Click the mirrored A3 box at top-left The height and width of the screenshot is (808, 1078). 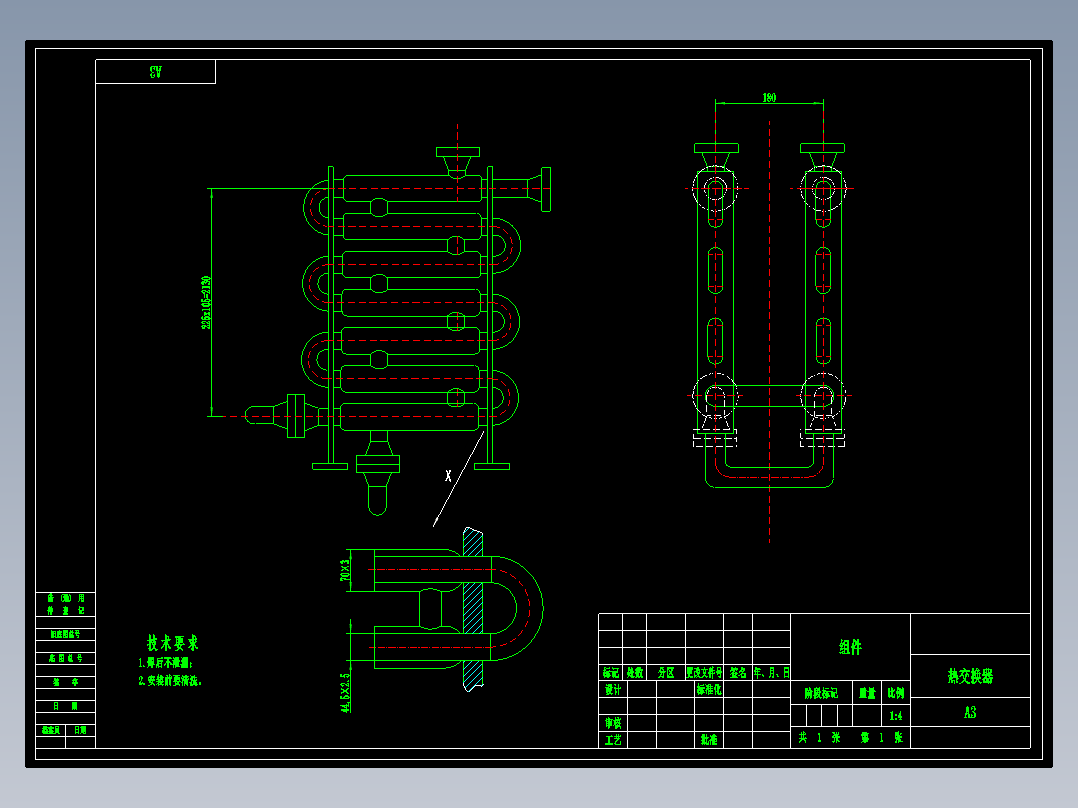click(155, 72)
